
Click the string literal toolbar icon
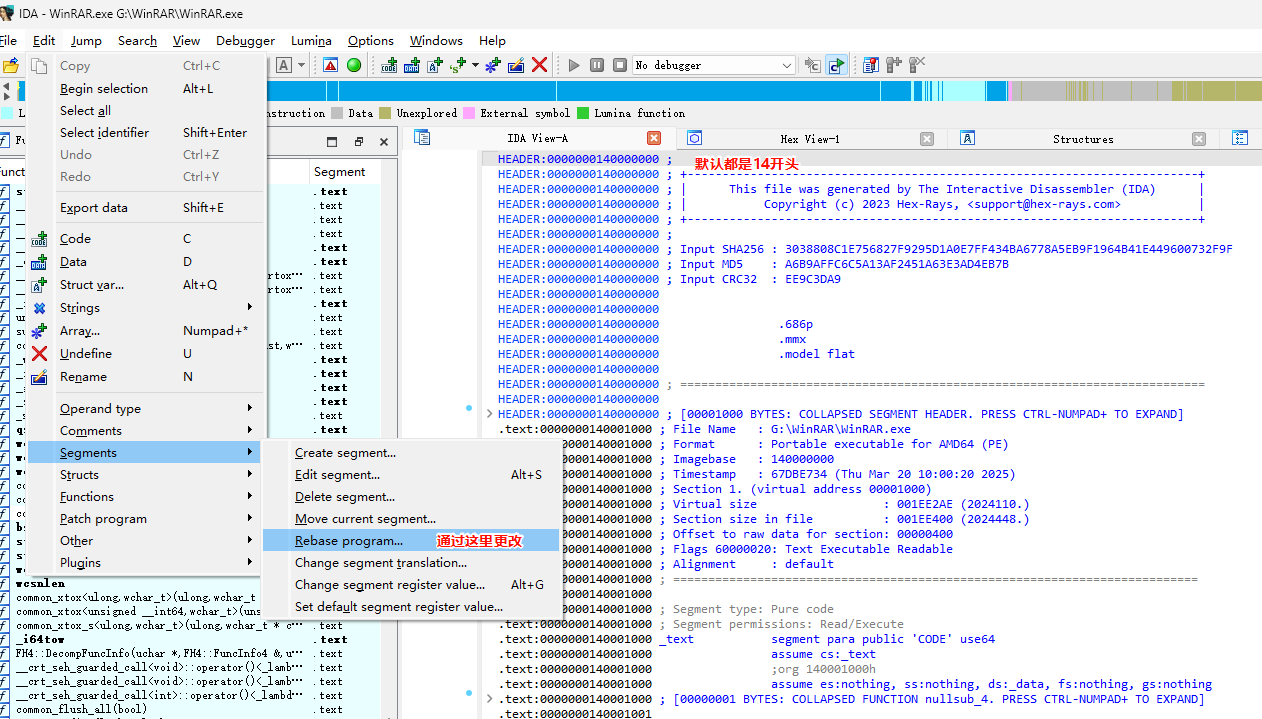click(x=458, y=65)
